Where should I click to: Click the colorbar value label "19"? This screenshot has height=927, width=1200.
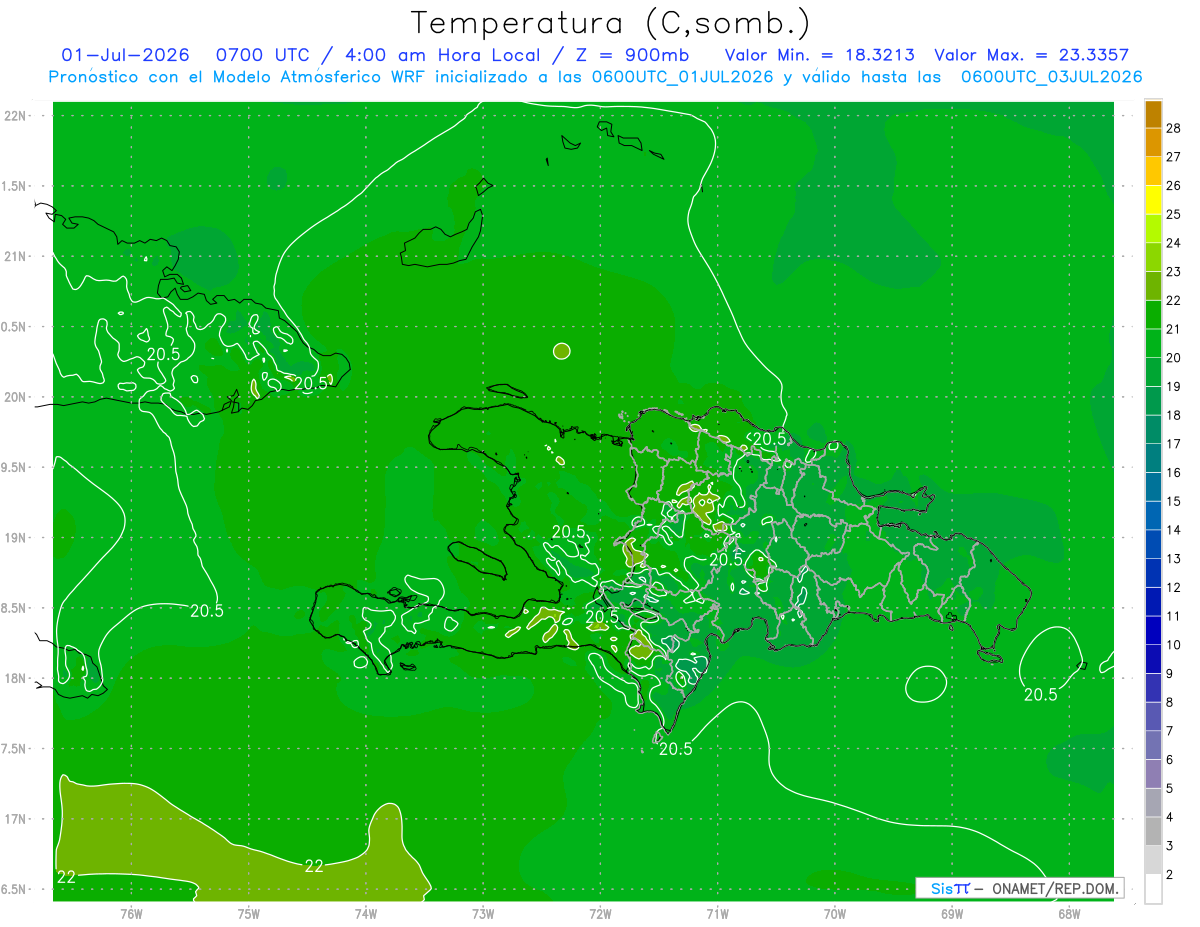(x=1173, y=386)
